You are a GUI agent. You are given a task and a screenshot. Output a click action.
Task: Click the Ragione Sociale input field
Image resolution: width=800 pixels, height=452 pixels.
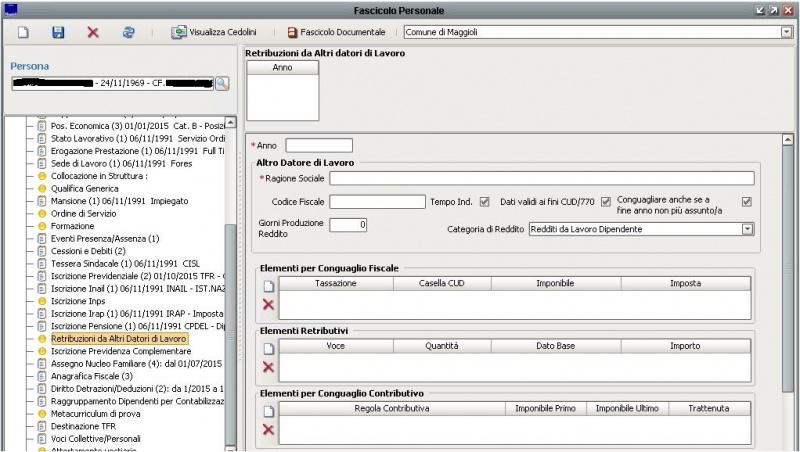pos(541,178)
